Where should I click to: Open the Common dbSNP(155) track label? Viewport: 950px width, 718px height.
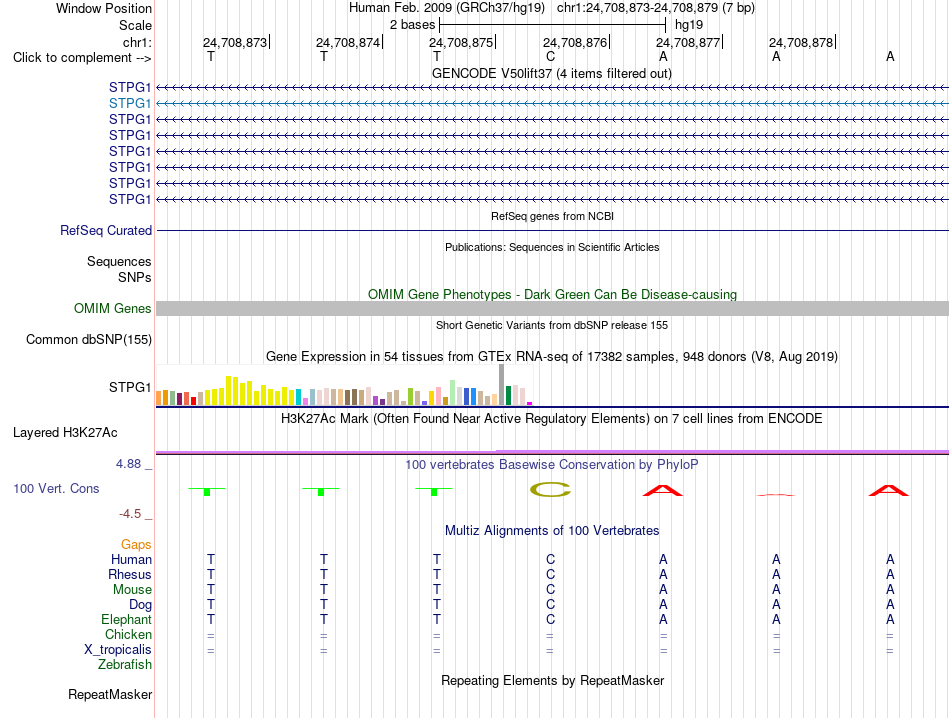[89, 340]
